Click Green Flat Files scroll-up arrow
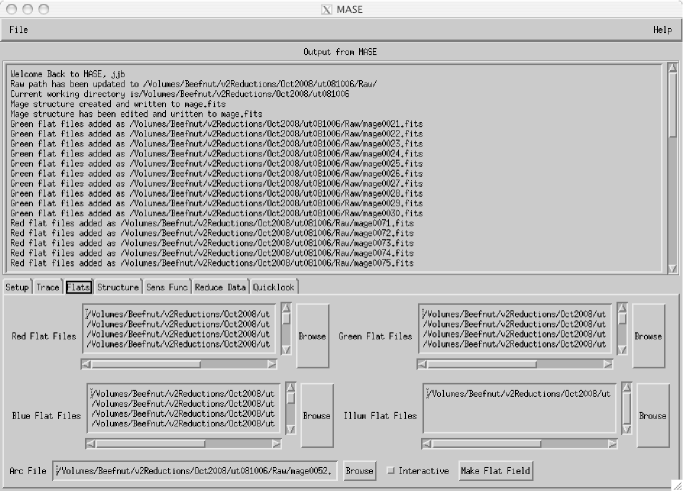This screenshot has width=683, height=491. (x=622, y=308)
